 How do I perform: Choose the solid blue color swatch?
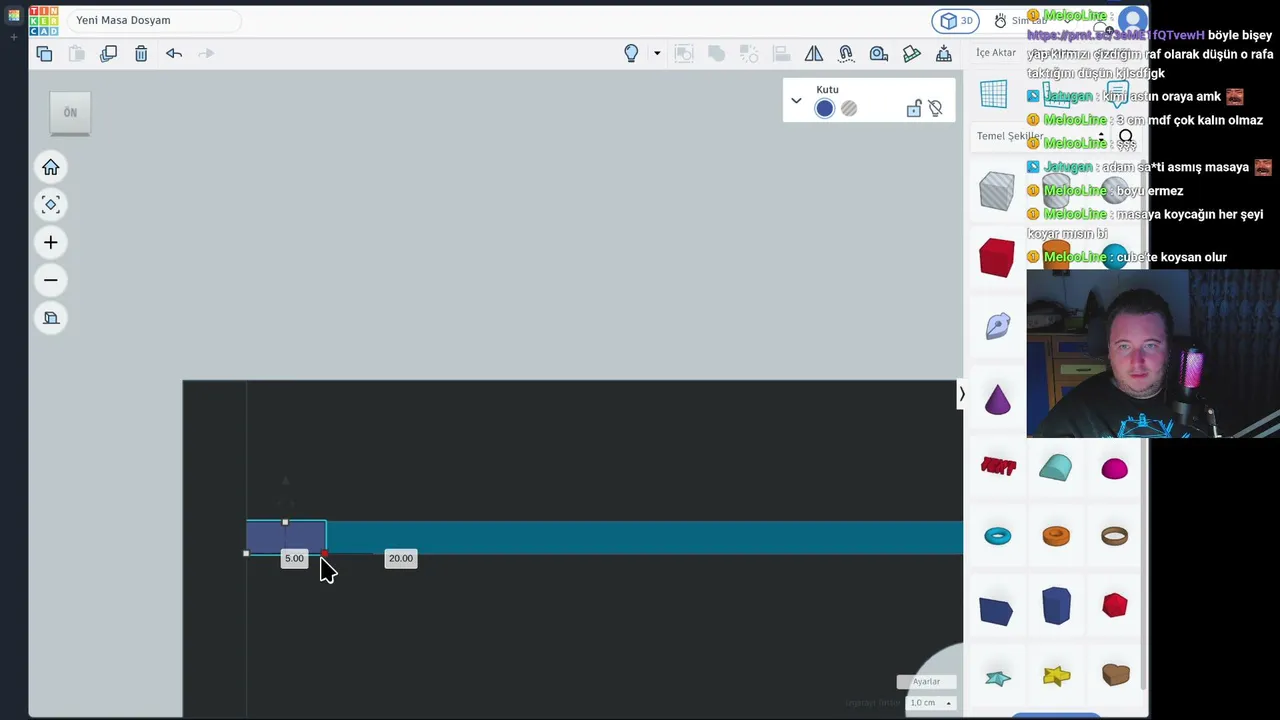[x=824, y=109]
